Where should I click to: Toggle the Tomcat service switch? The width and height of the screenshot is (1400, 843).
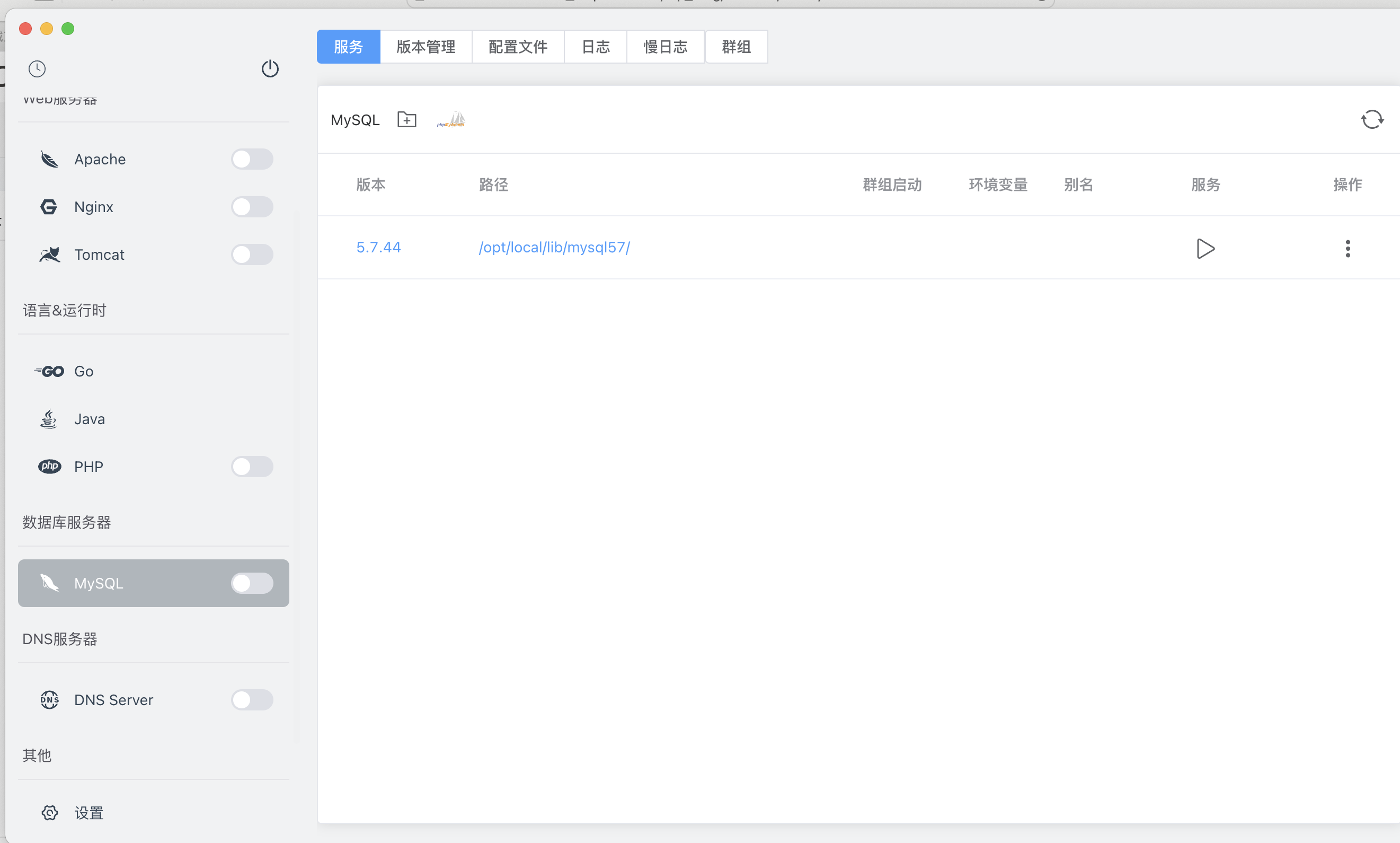[x=252, y=254]
